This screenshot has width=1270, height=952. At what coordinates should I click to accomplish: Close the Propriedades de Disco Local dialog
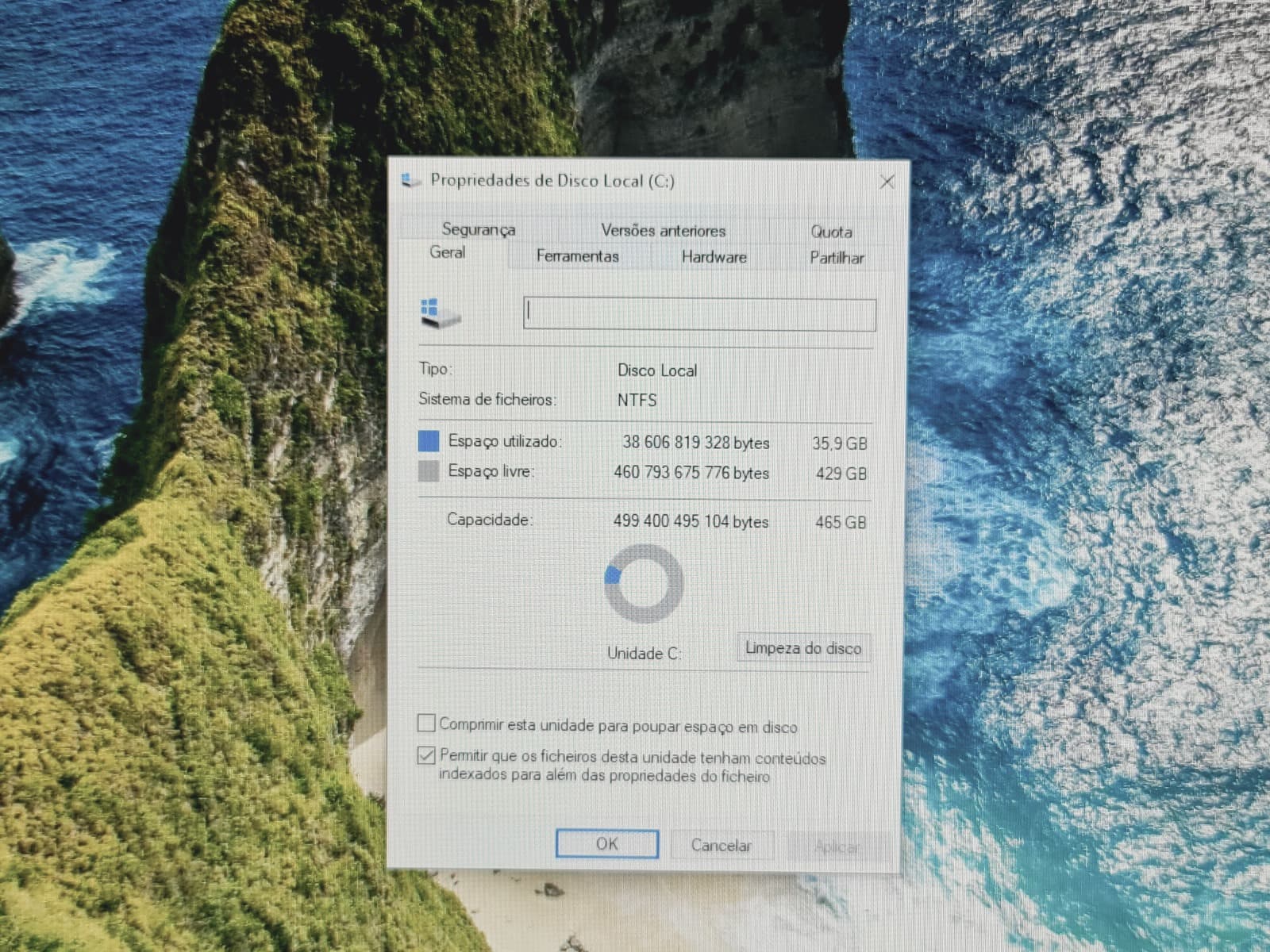tap(887, 182)
